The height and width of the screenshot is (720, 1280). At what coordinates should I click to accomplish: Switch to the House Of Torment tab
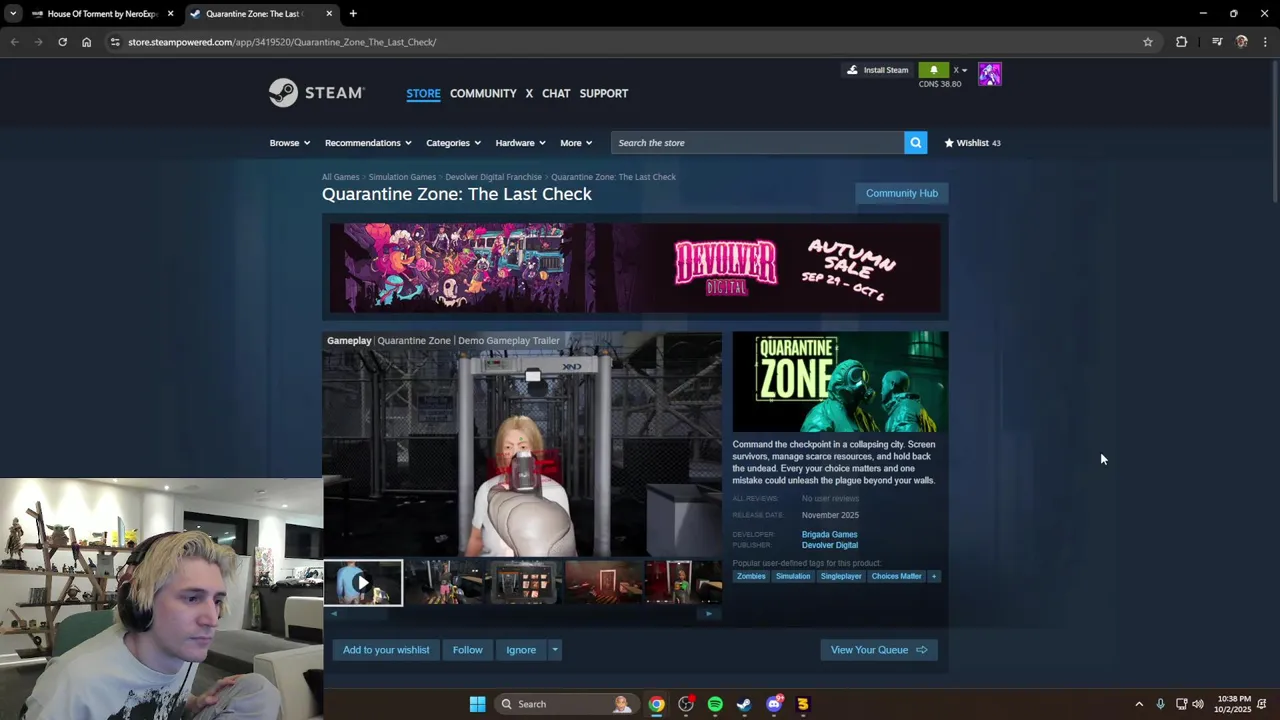point(103,14)
